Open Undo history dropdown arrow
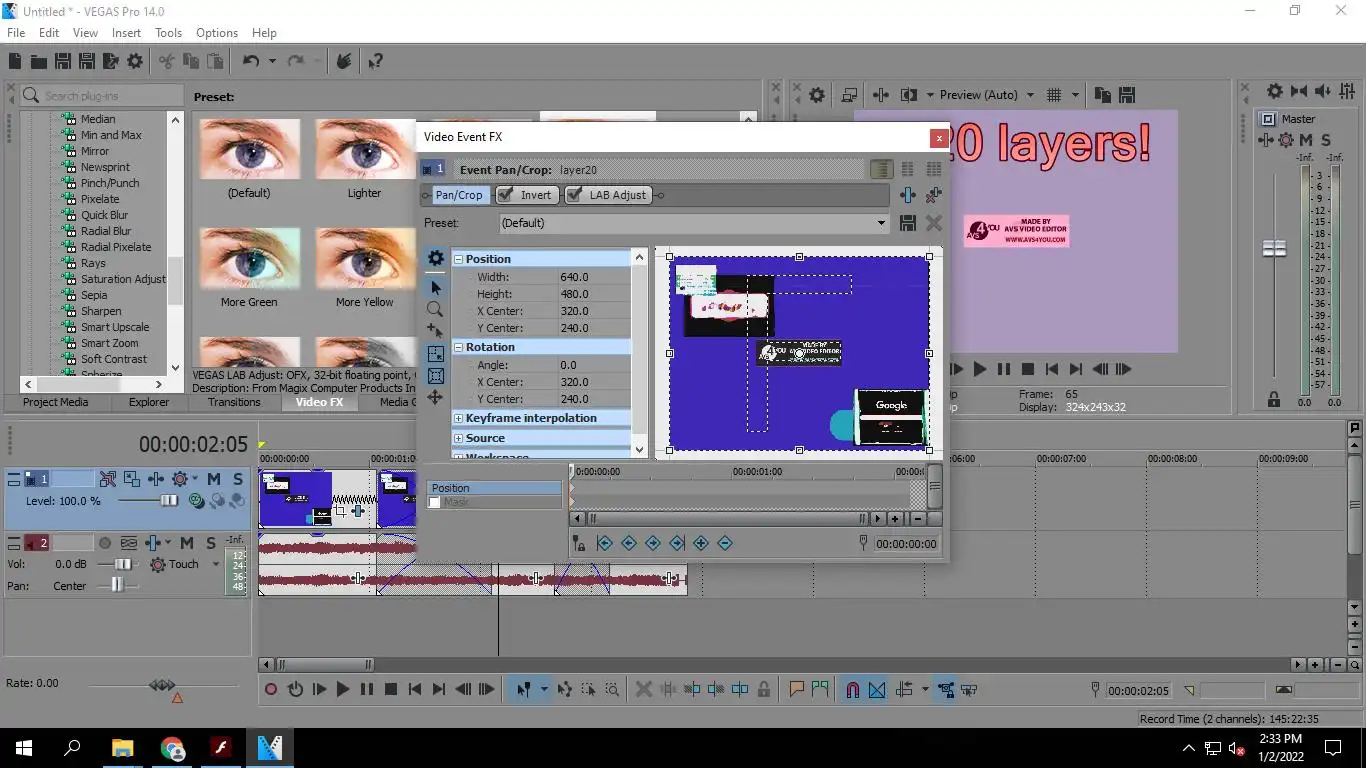Screen dimensions: 1366x768 point(272,62)
